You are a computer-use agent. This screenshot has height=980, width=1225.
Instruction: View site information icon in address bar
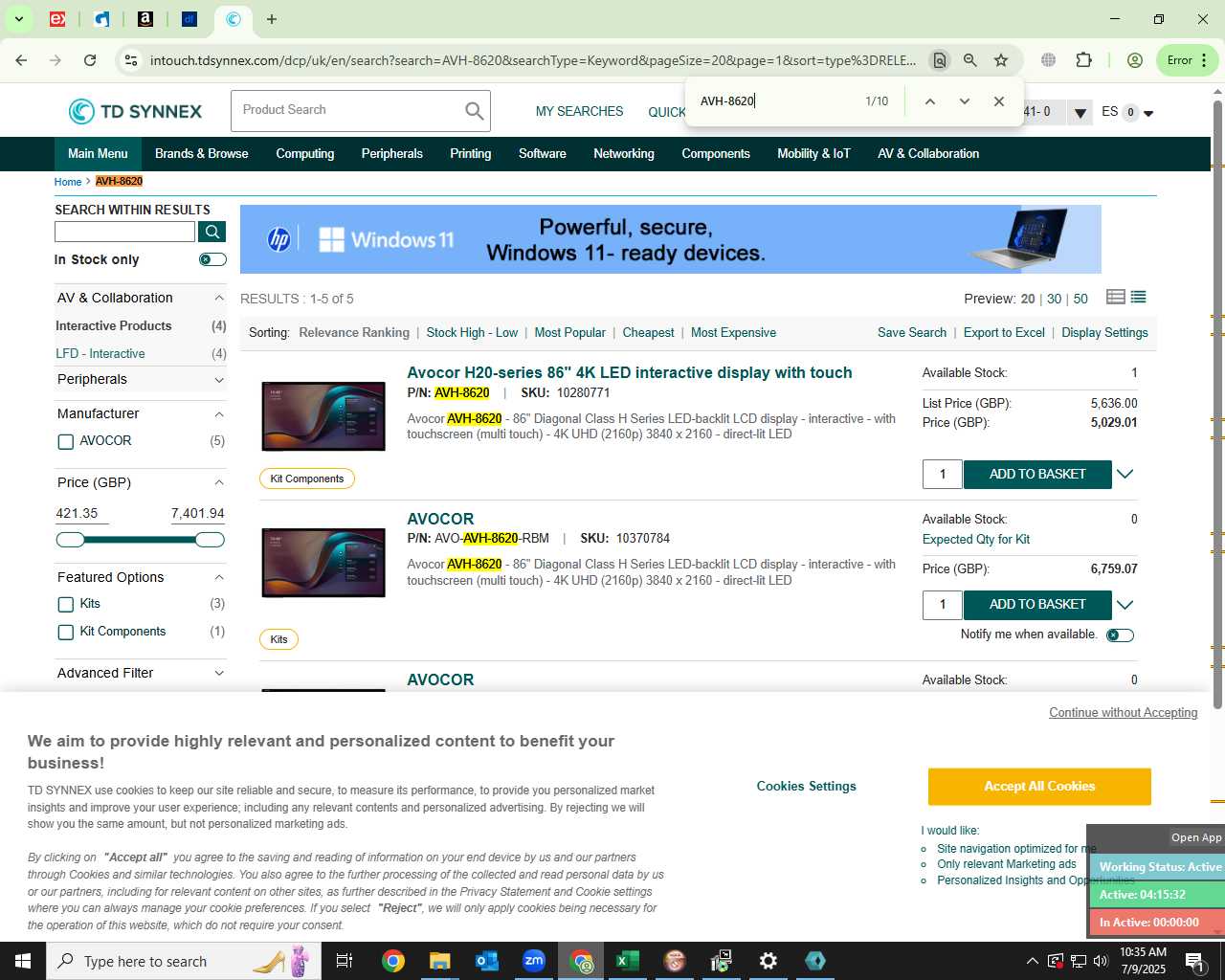click(131, 60)
